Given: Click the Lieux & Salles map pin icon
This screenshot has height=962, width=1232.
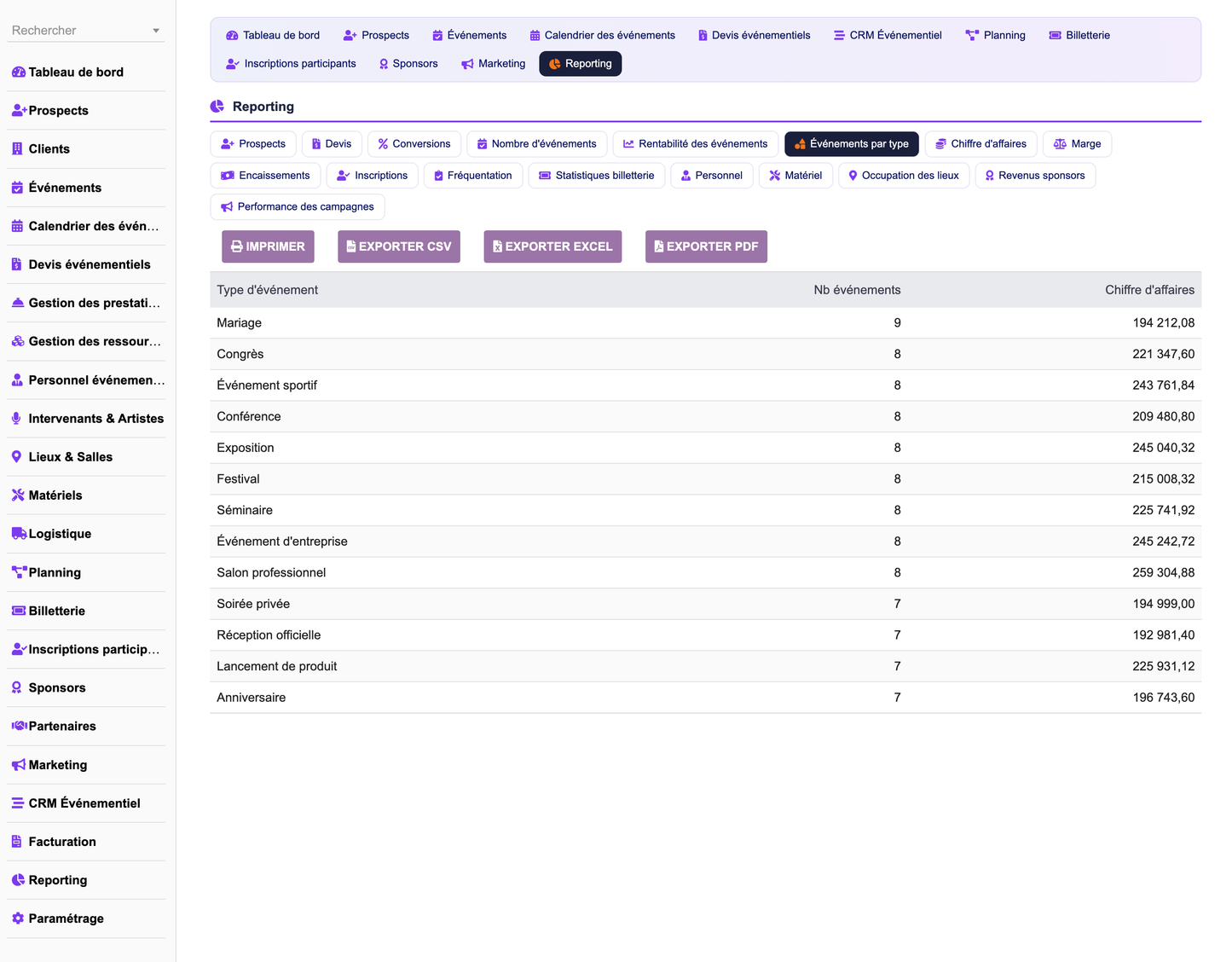Looking at the screenshot, I should click(16, 457).
